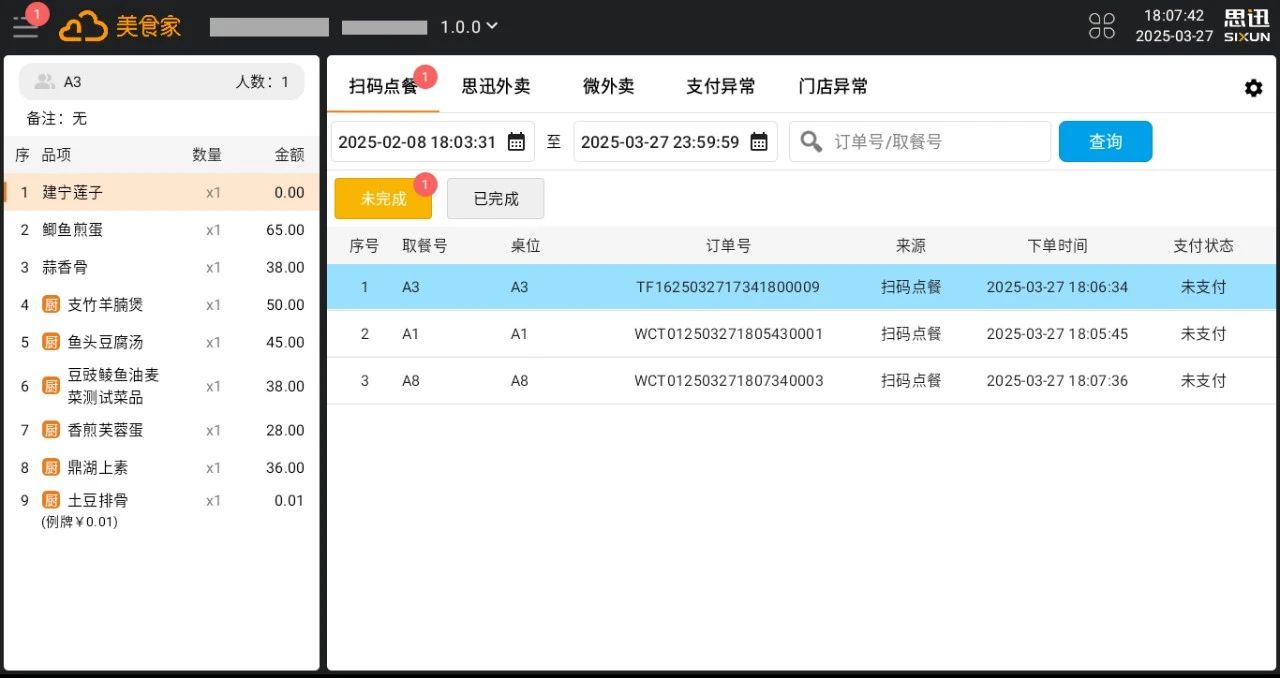Screen dimensions: 1280x678
Task: Click the kitchen icon beside 鼎湖上素
Action: pos(50,467)
